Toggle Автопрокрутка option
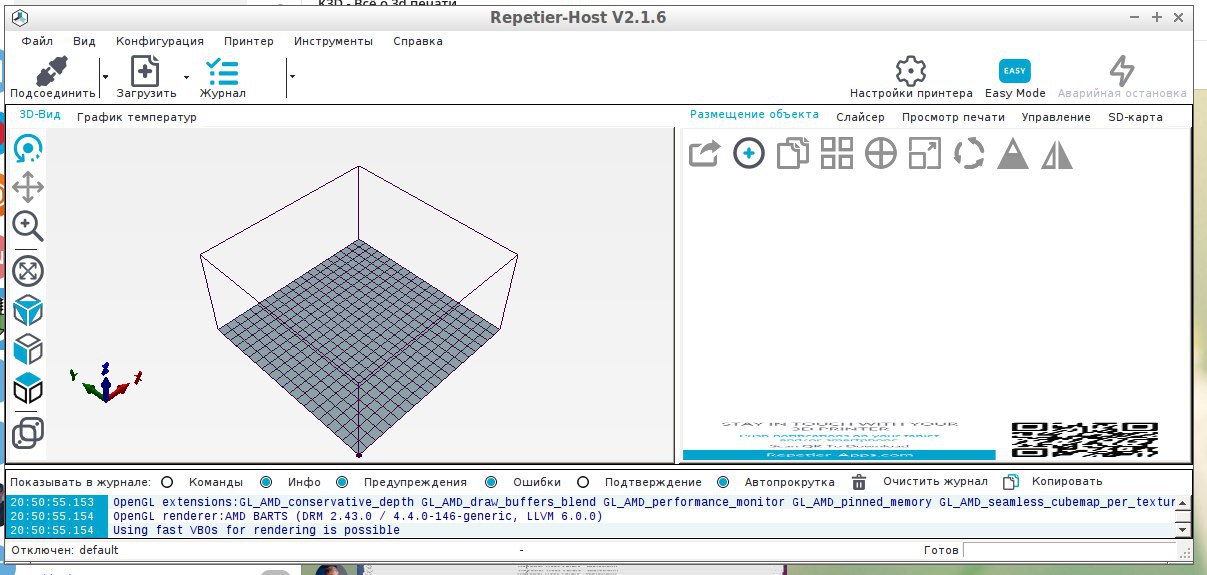1207x575 pixels. 723,482
